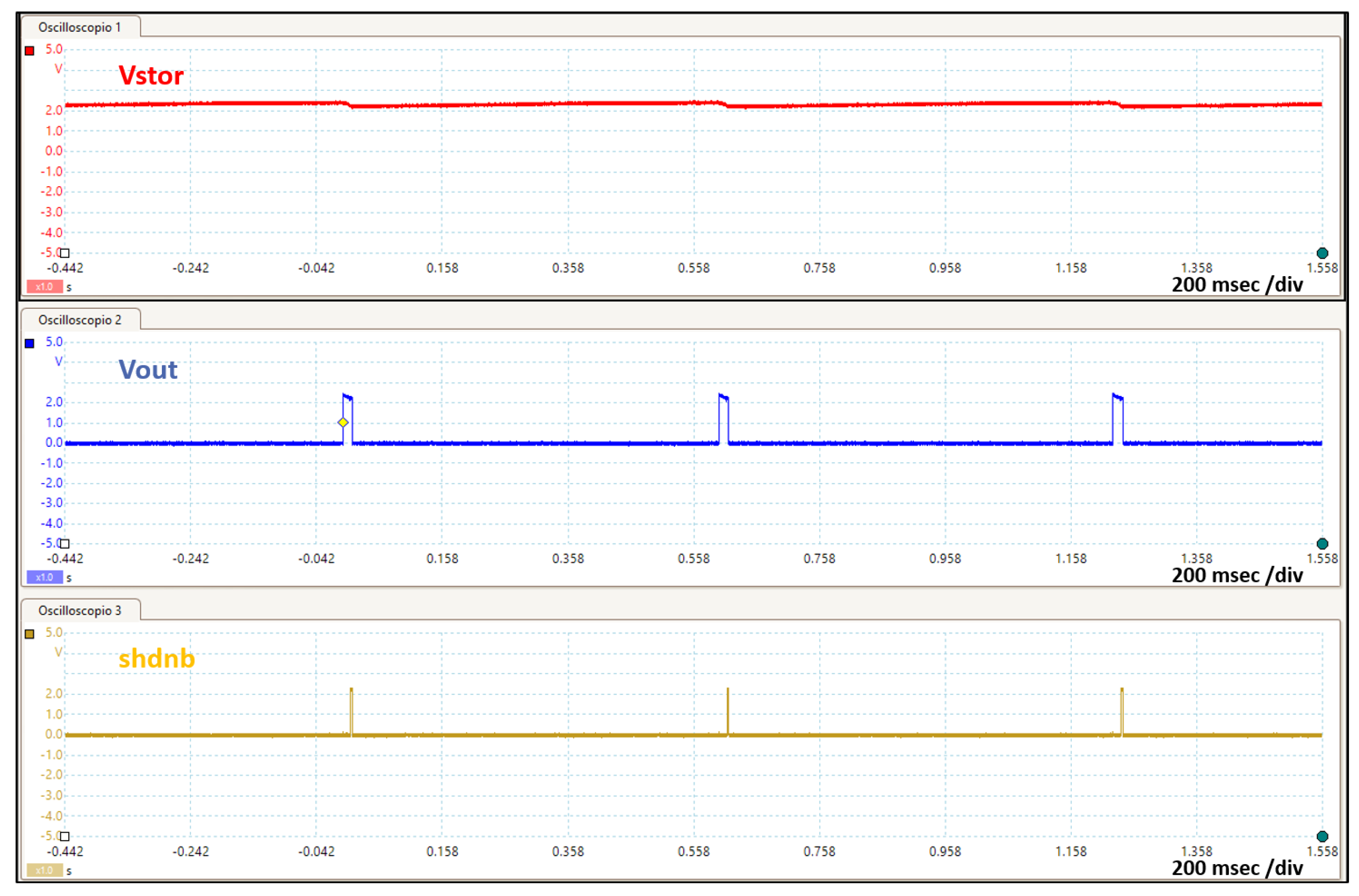Switch to the Oscilloscopio 3 tab
Screen dimensions: 1359x896
(79, 610)
